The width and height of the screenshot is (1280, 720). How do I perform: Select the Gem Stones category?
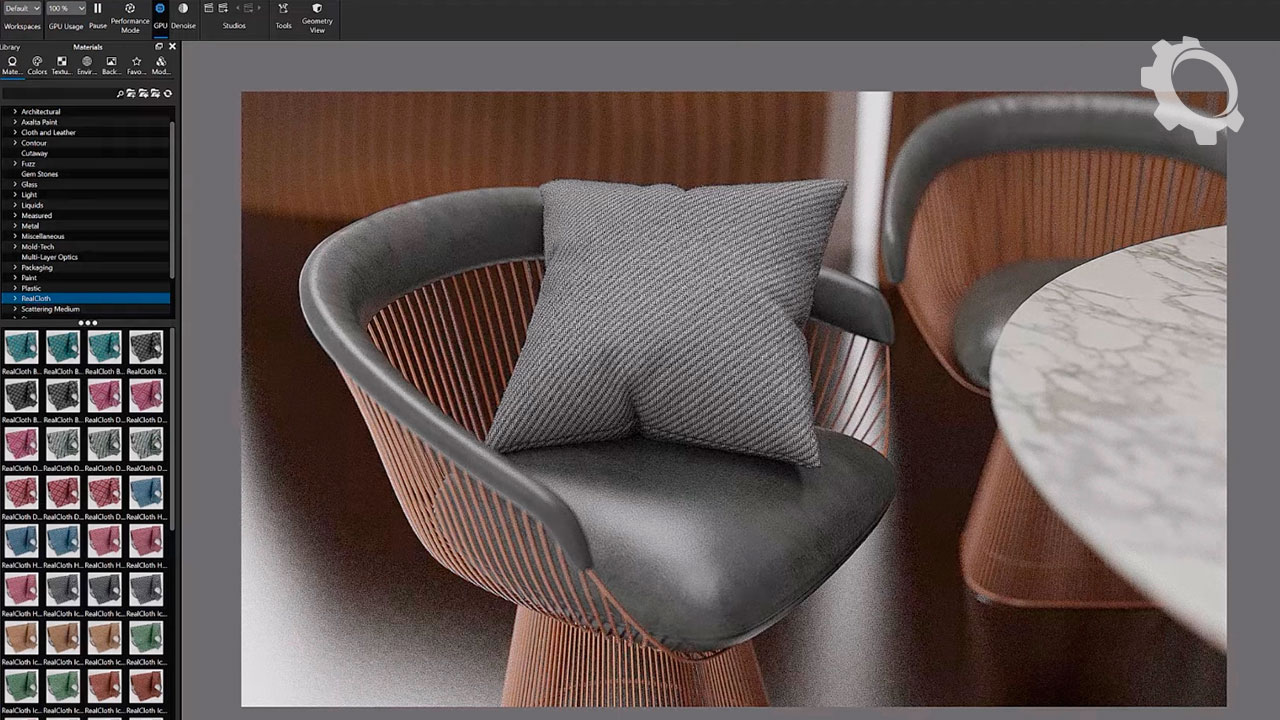[40, 174]
